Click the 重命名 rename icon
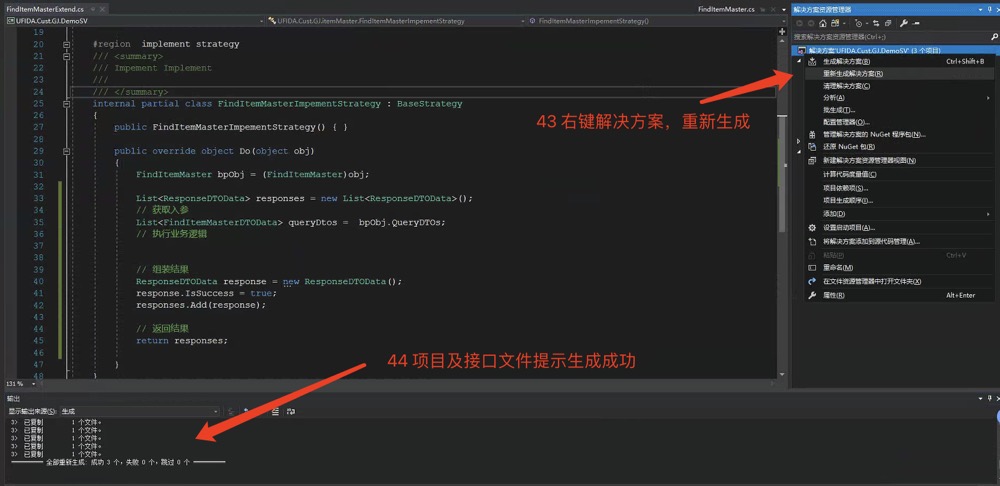Screen dimensions: 1000x486 (x=812, y=268)
